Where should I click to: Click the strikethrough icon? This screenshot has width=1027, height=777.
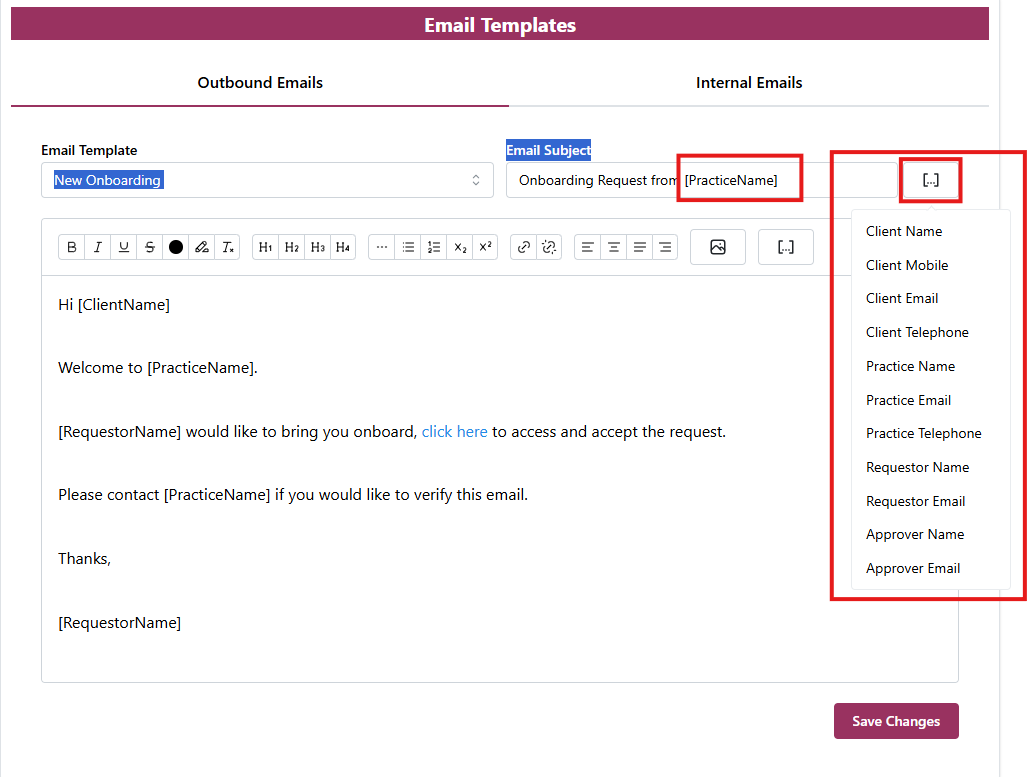150,247
